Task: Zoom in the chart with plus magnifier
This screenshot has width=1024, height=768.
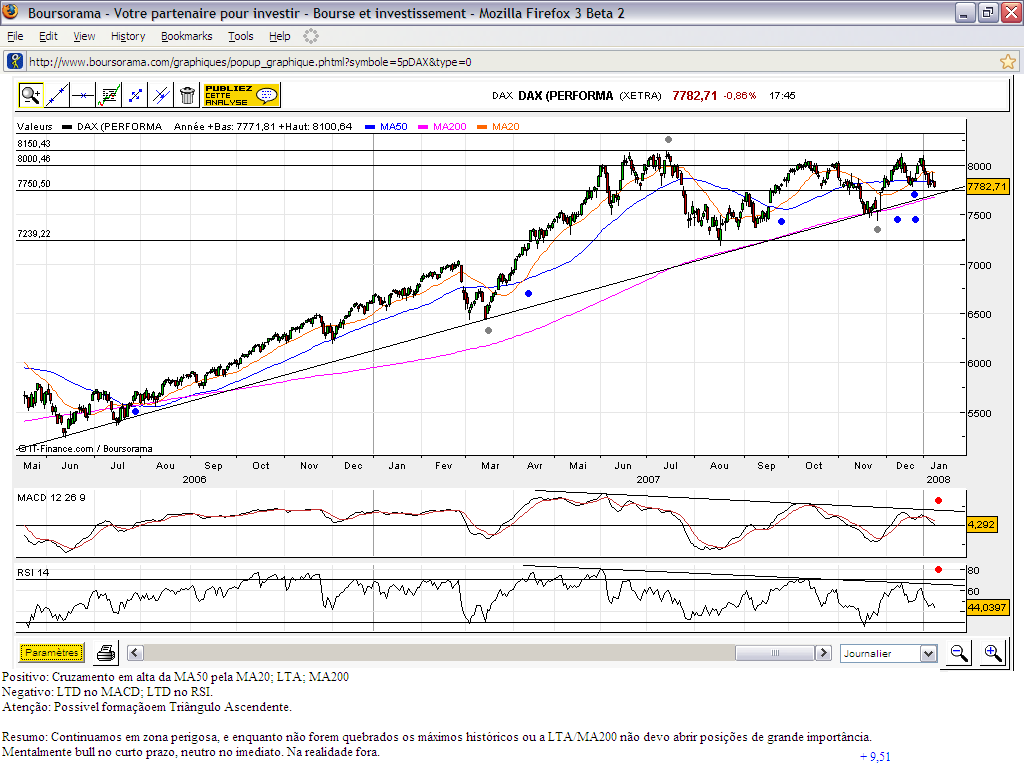Action: tap(992, 652)
